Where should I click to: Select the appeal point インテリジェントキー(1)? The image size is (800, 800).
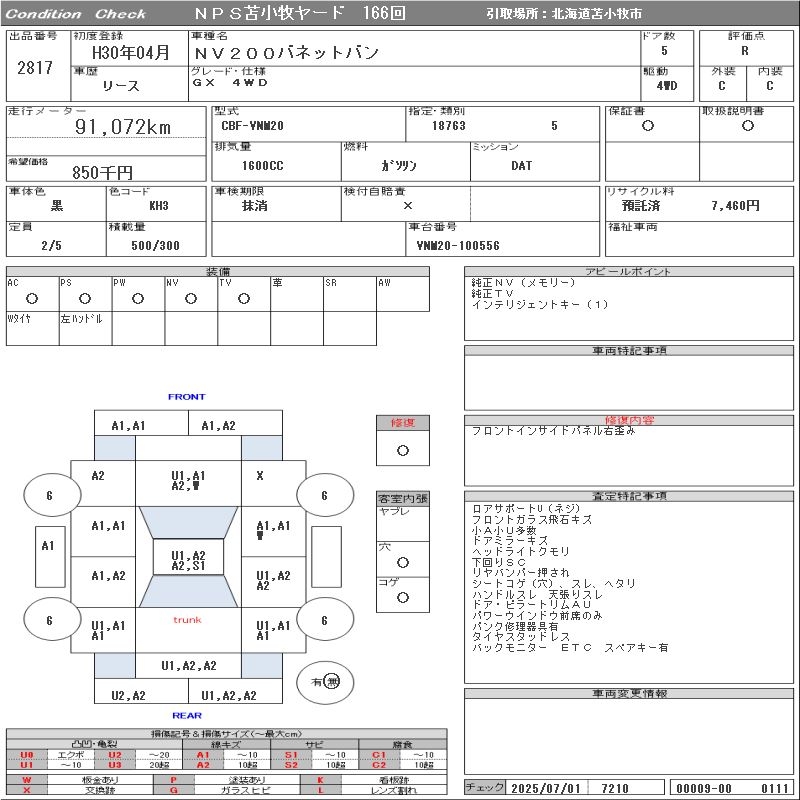click(x=540, y=305)
